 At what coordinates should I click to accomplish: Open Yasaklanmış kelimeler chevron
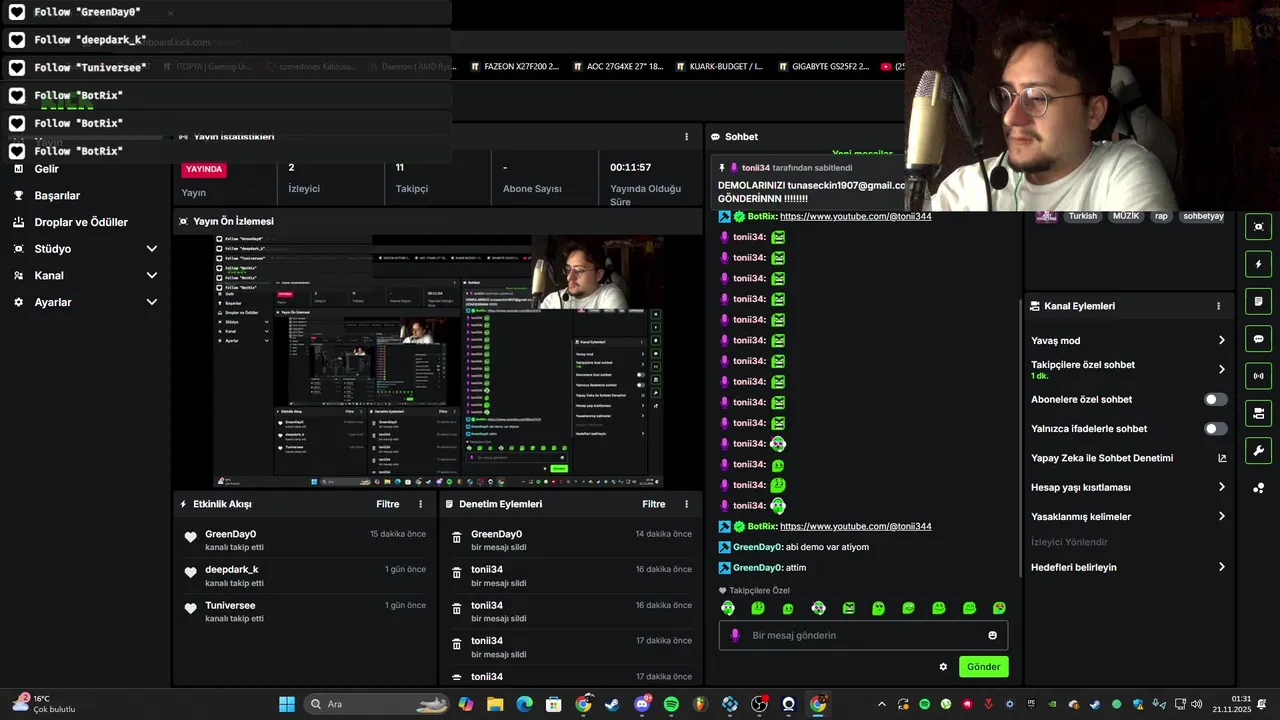[1221, 516]
